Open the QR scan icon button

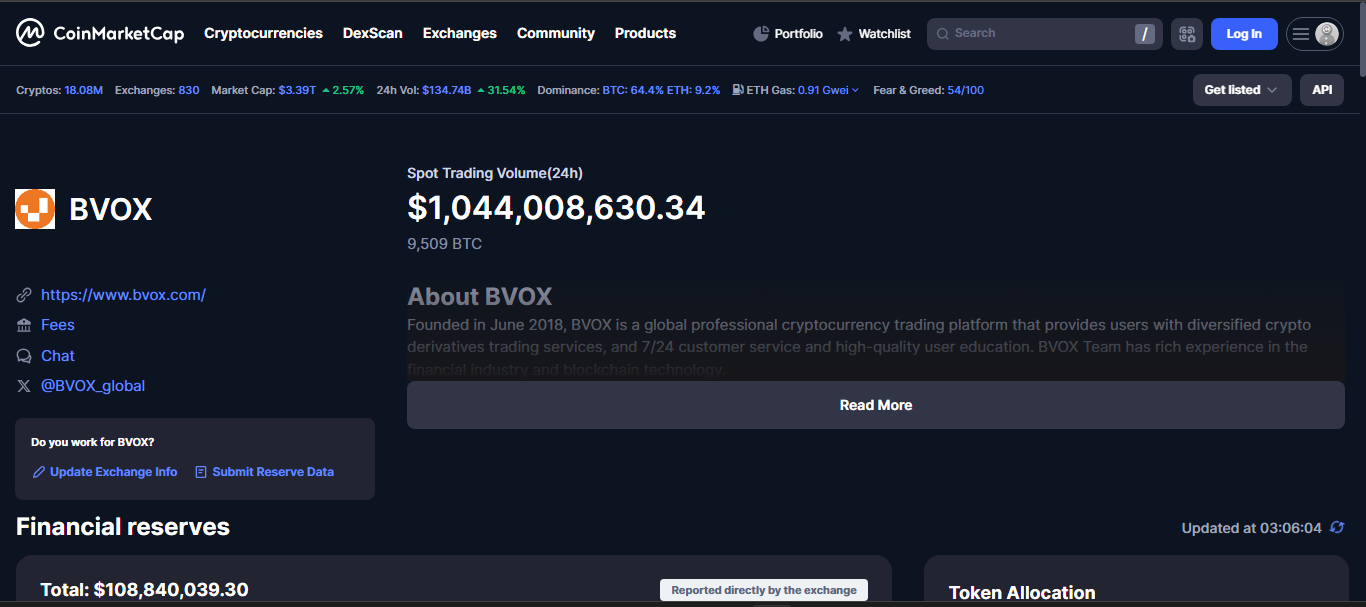(x=1187, y=34)
